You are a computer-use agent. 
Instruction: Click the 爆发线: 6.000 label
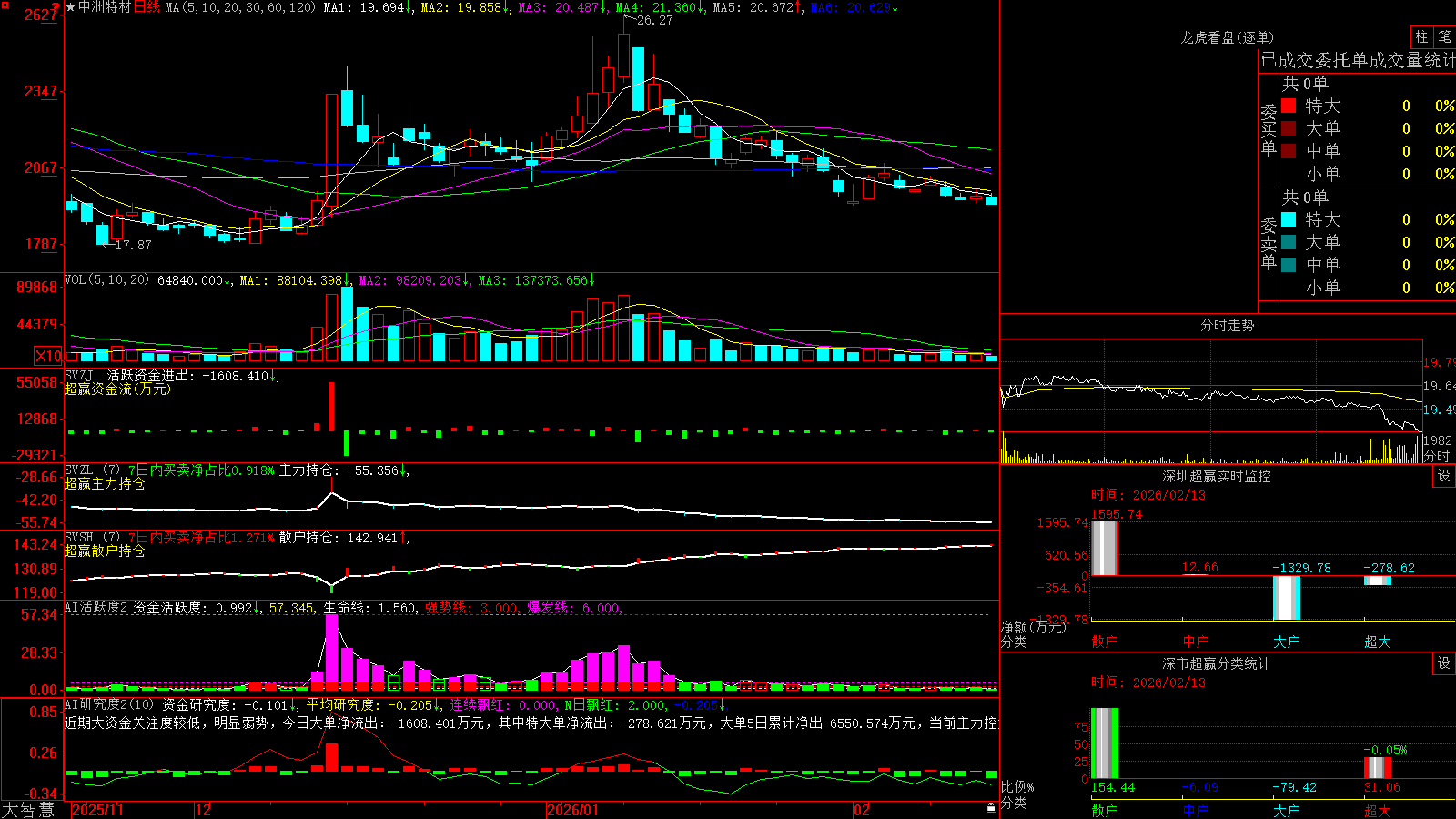click(574, 607)
